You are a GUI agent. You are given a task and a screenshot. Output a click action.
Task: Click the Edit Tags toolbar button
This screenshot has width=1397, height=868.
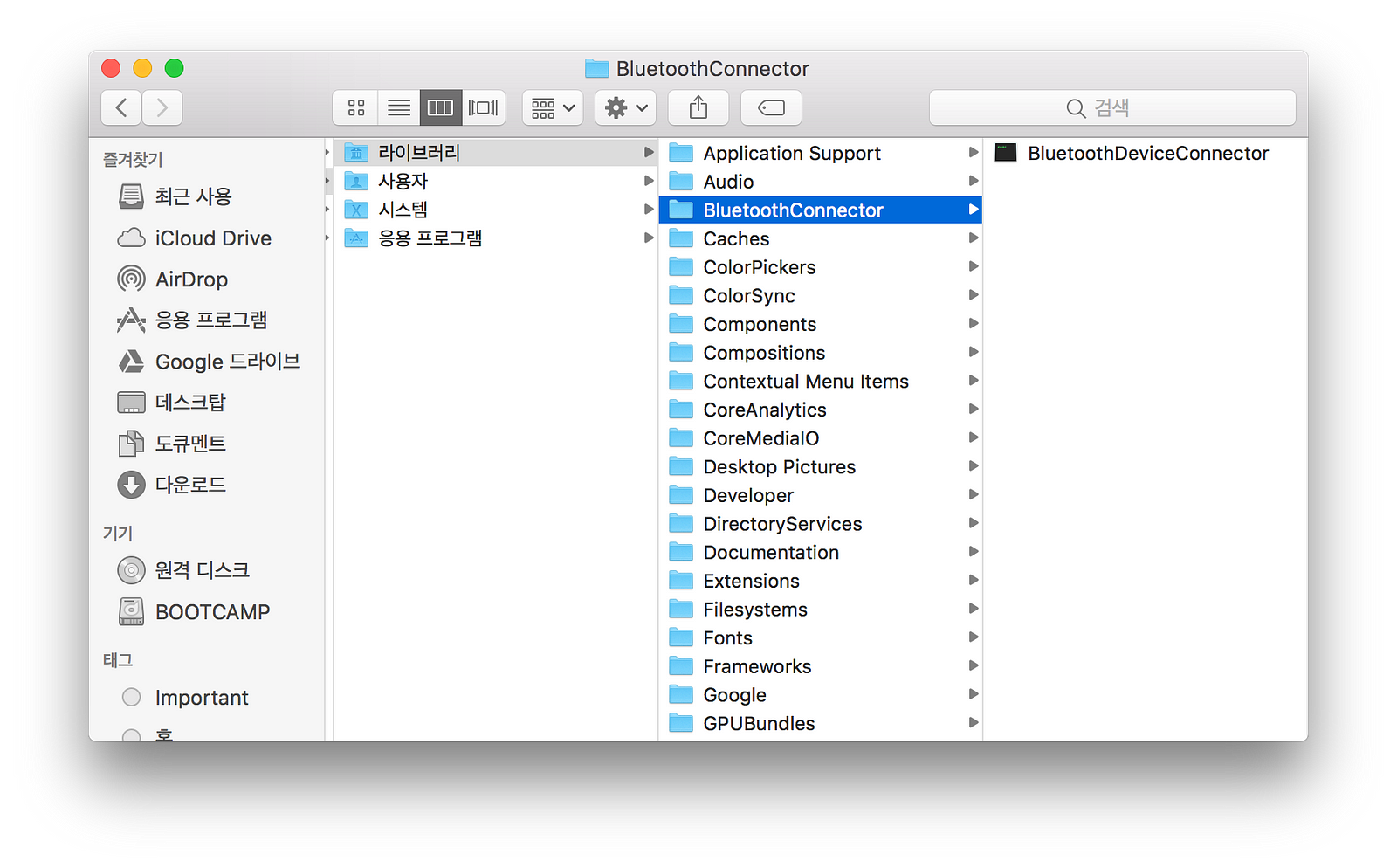(771, 107)
